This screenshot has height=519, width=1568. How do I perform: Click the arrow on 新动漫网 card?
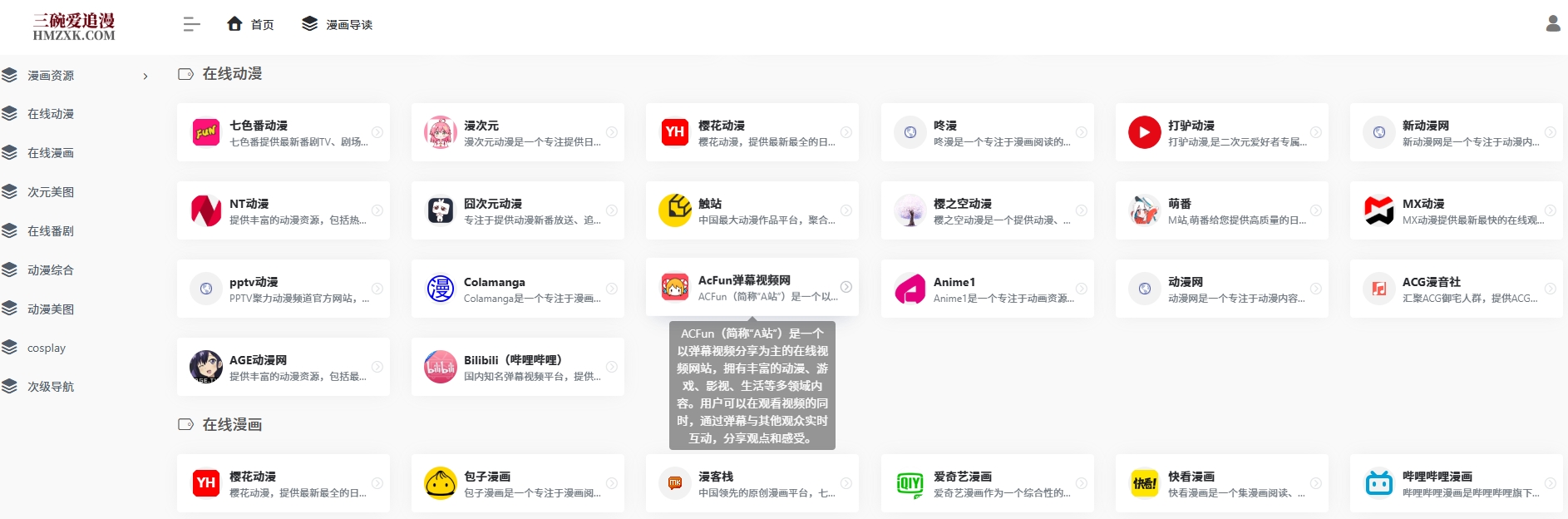pyautogui.click(x=1551, y=132)
